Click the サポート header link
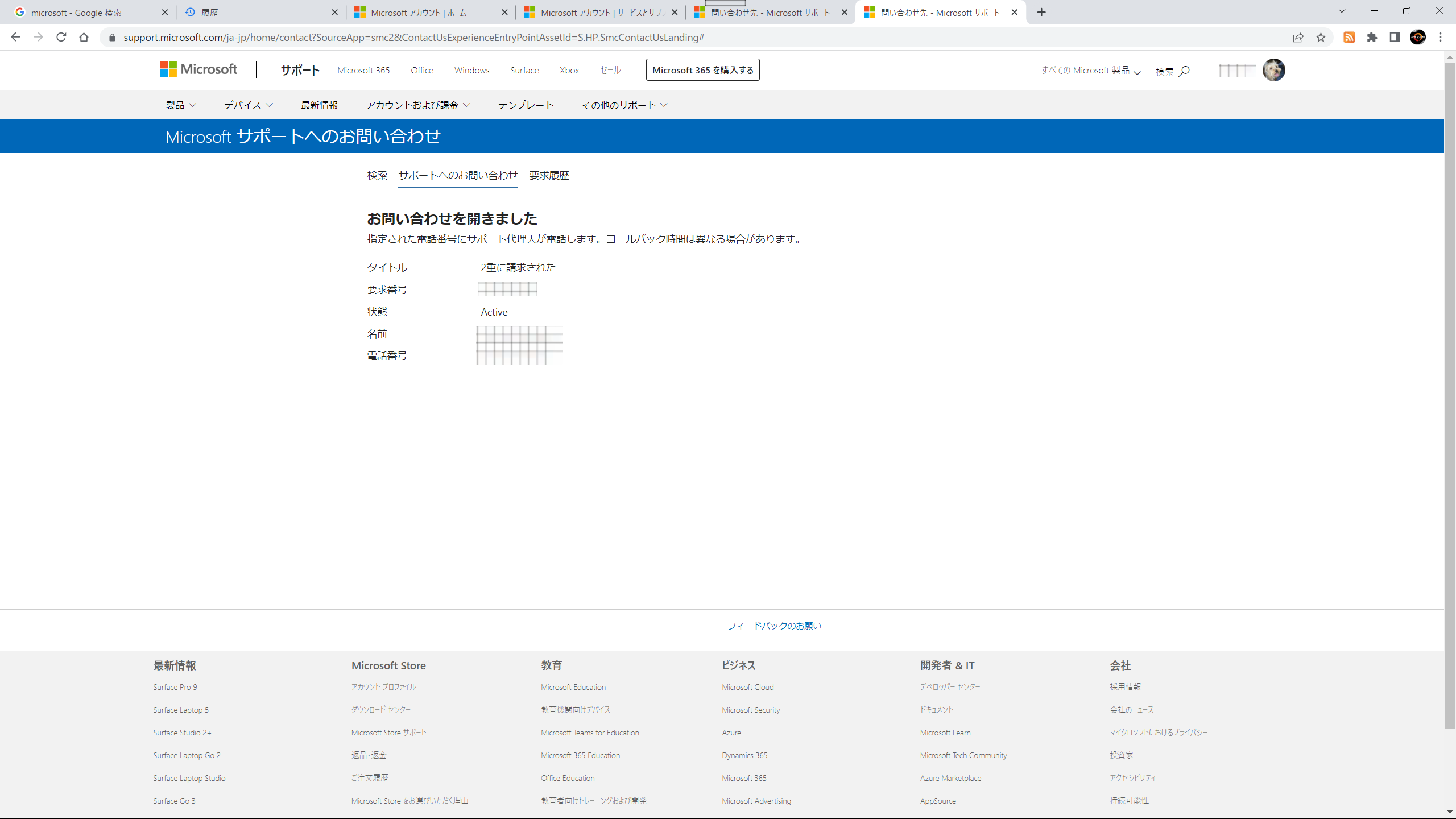This screenshot has width=1456, height=819. coord(300,70)
